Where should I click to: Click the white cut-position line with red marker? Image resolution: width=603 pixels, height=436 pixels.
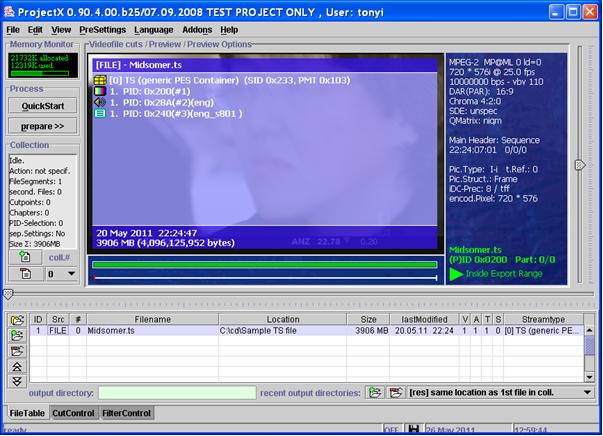click(x=265, y=278)
